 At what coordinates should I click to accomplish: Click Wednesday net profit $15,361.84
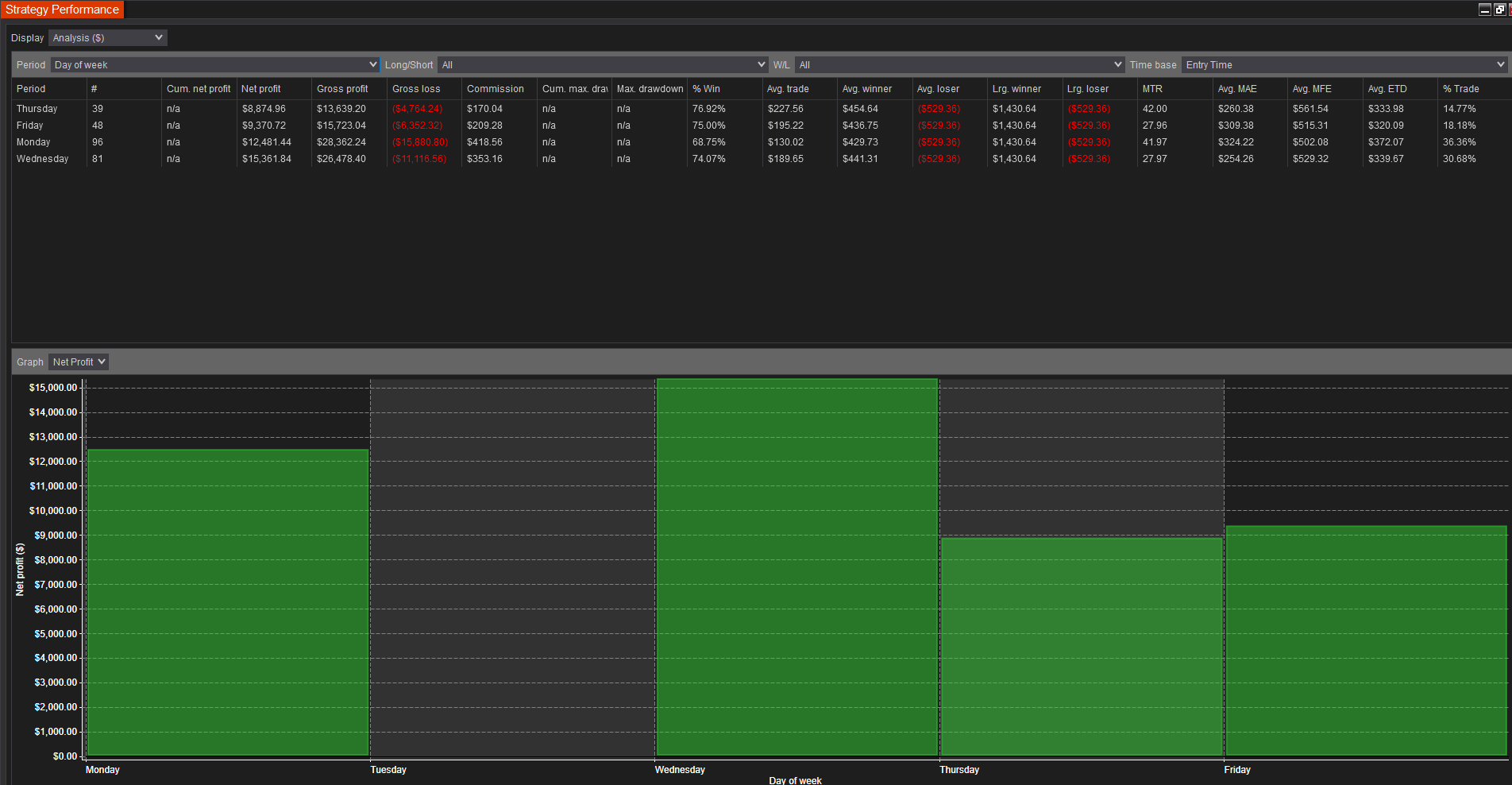pos(267,159)
